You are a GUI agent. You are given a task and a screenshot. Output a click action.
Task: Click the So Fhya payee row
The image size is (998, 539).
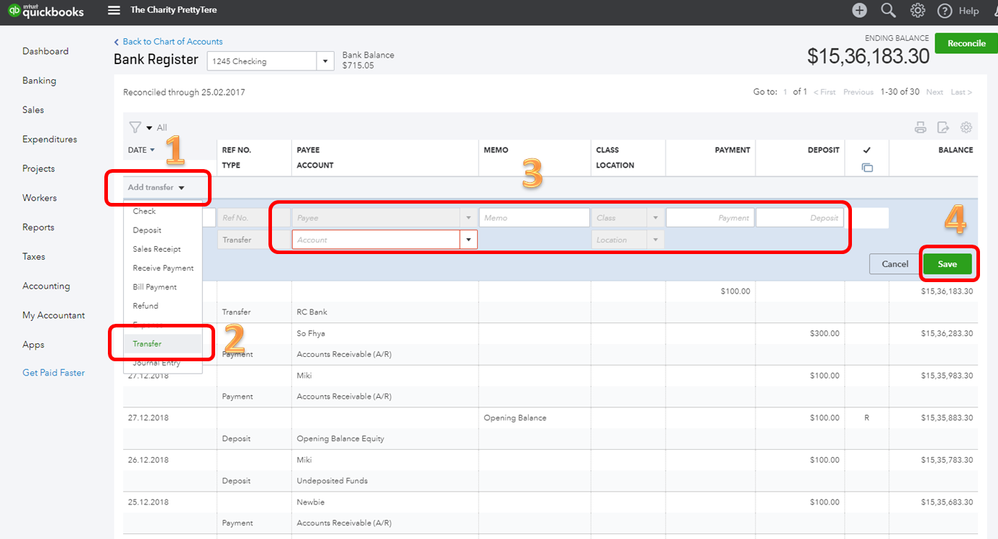pyautogui.click(x=311, y=333)
